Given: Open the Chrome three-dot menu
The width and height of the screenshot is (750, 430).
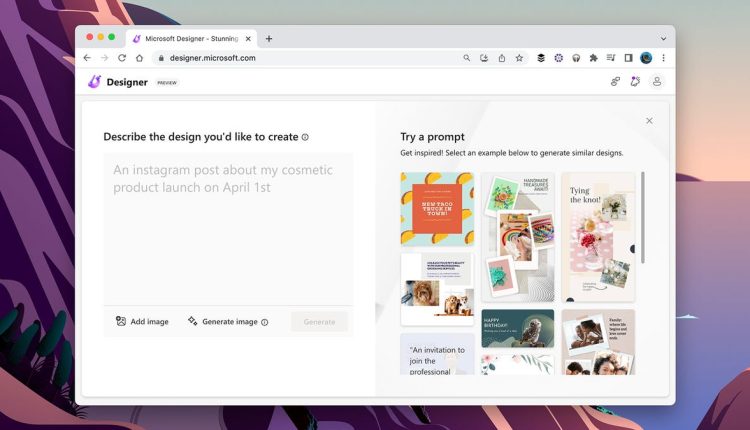Looking at the screenshot, I should [663, 58].
